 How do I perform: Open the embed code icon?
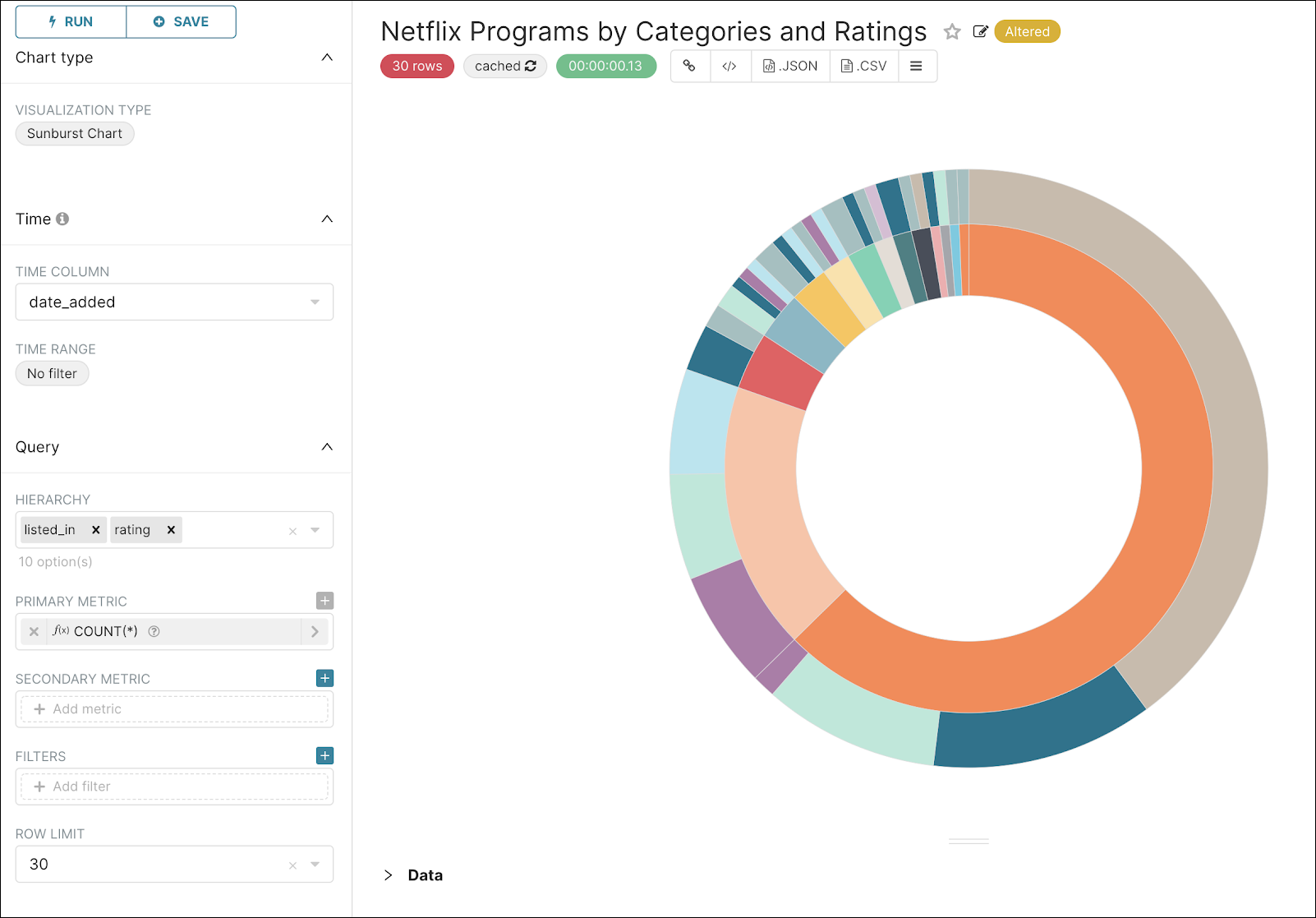click(x=729, y=67)
